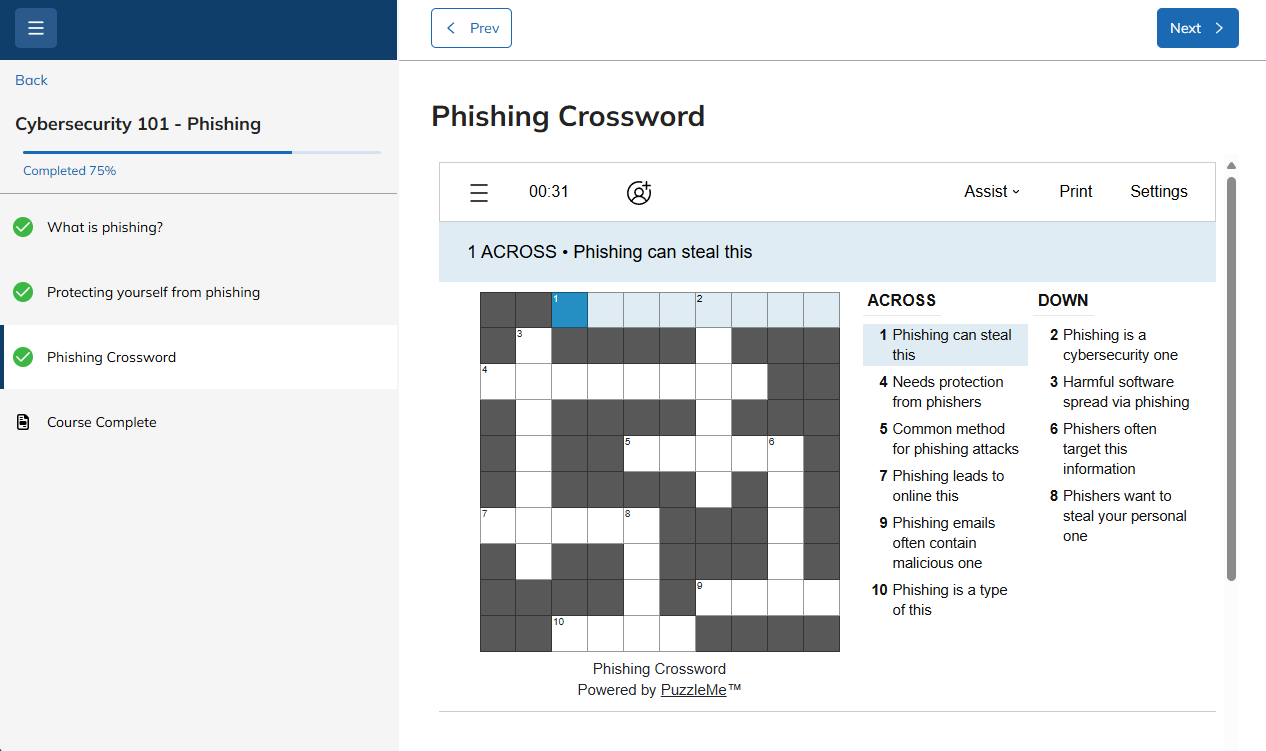This screenshot has width=1266, height=751.
Task: Follow the Back link
Action: pos(31,80)
